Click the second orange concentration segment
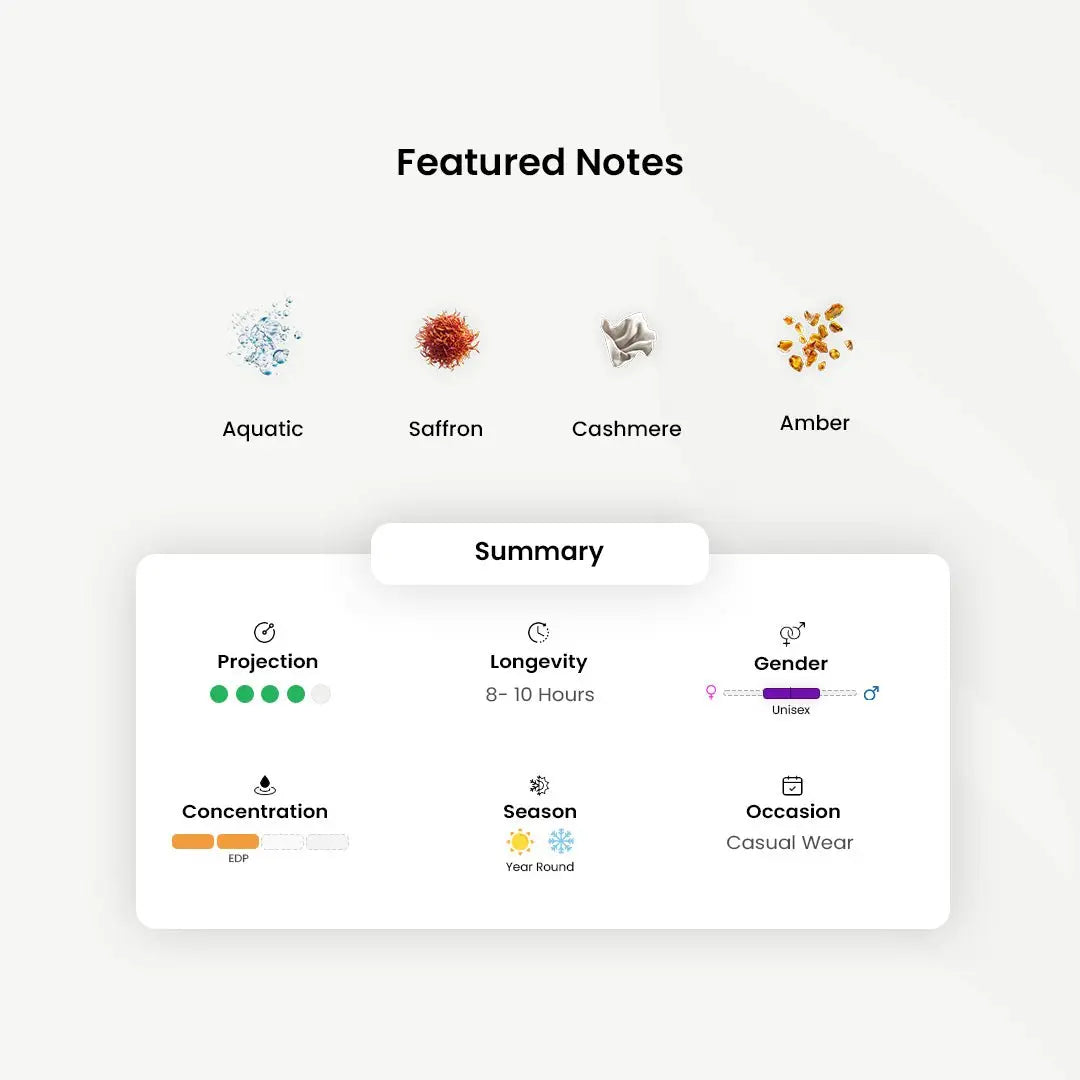The width and height of the screenshot is (1080, 1080). (x=238, y=841)
